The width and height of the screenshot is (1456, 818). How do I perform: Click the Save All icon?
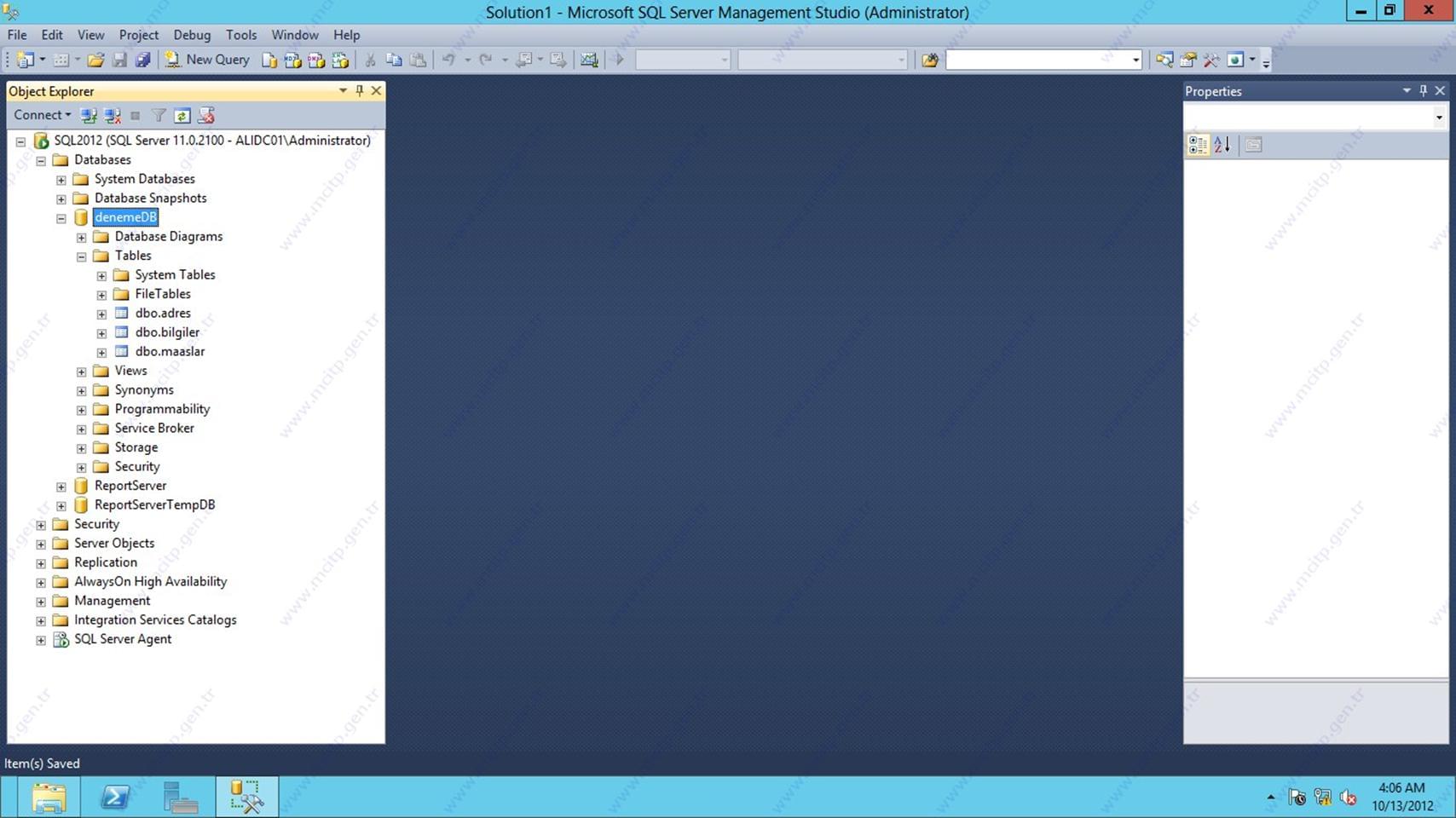pos(142,60)
